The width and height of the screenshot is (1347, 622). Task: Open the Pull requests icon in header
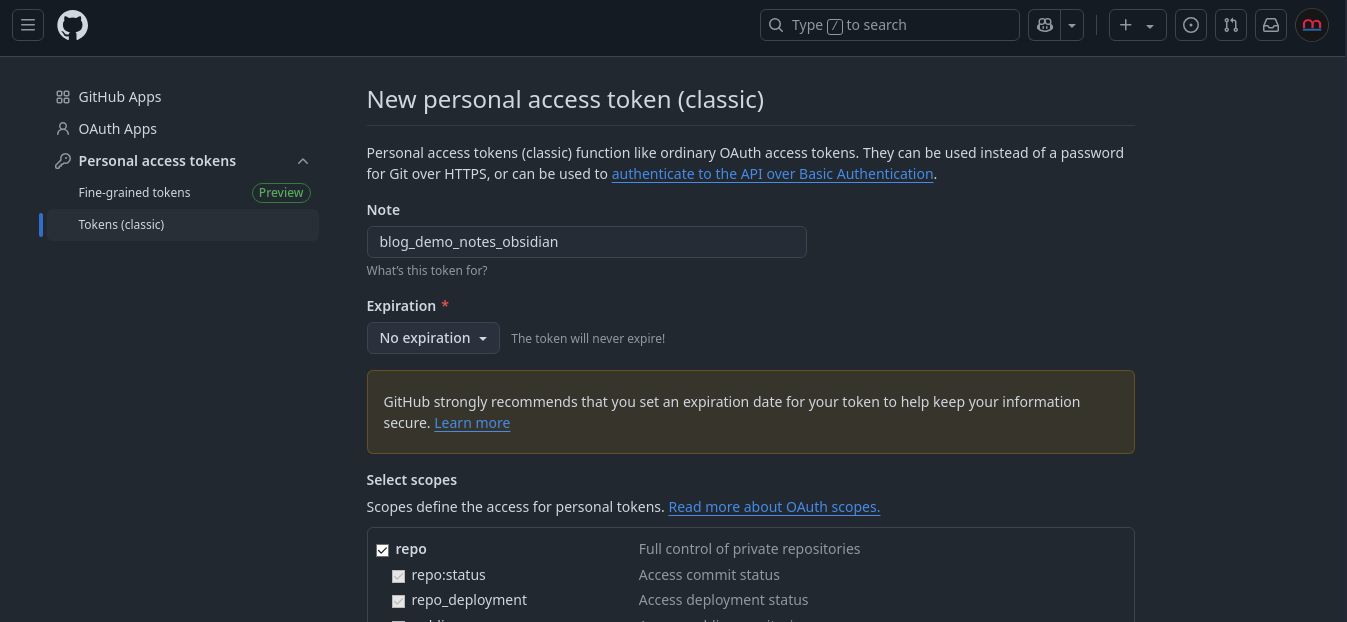(1231, 25)
